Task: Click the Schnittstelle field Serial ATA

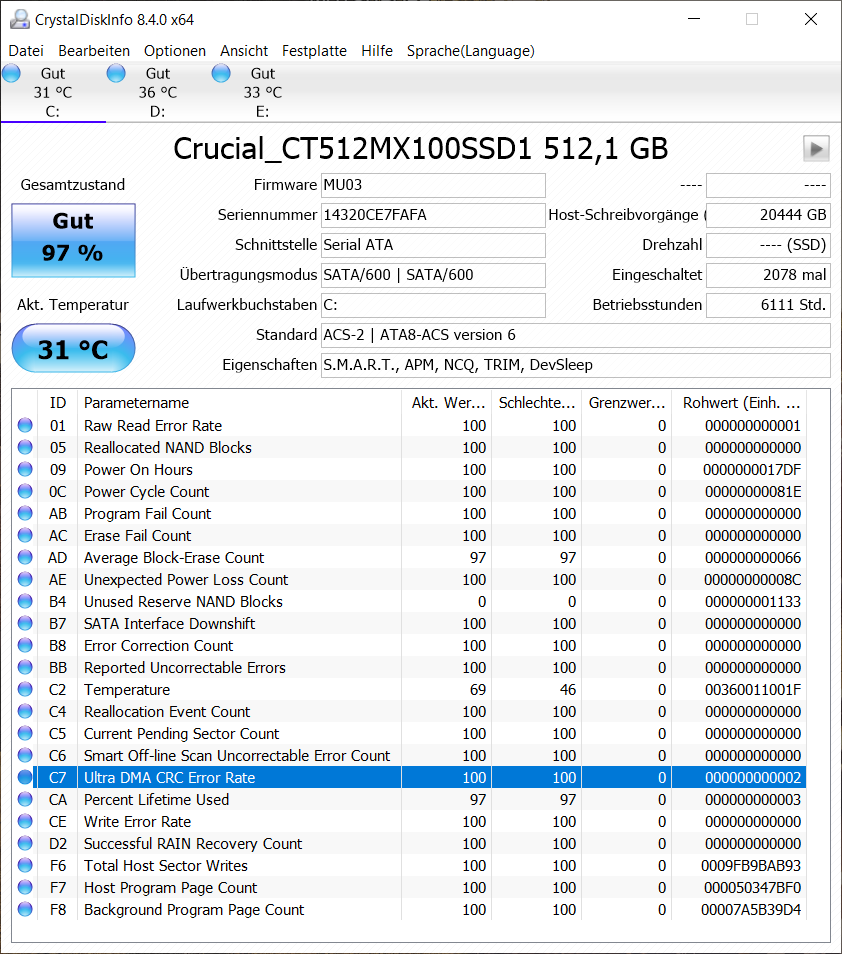Action: point(433,245)
